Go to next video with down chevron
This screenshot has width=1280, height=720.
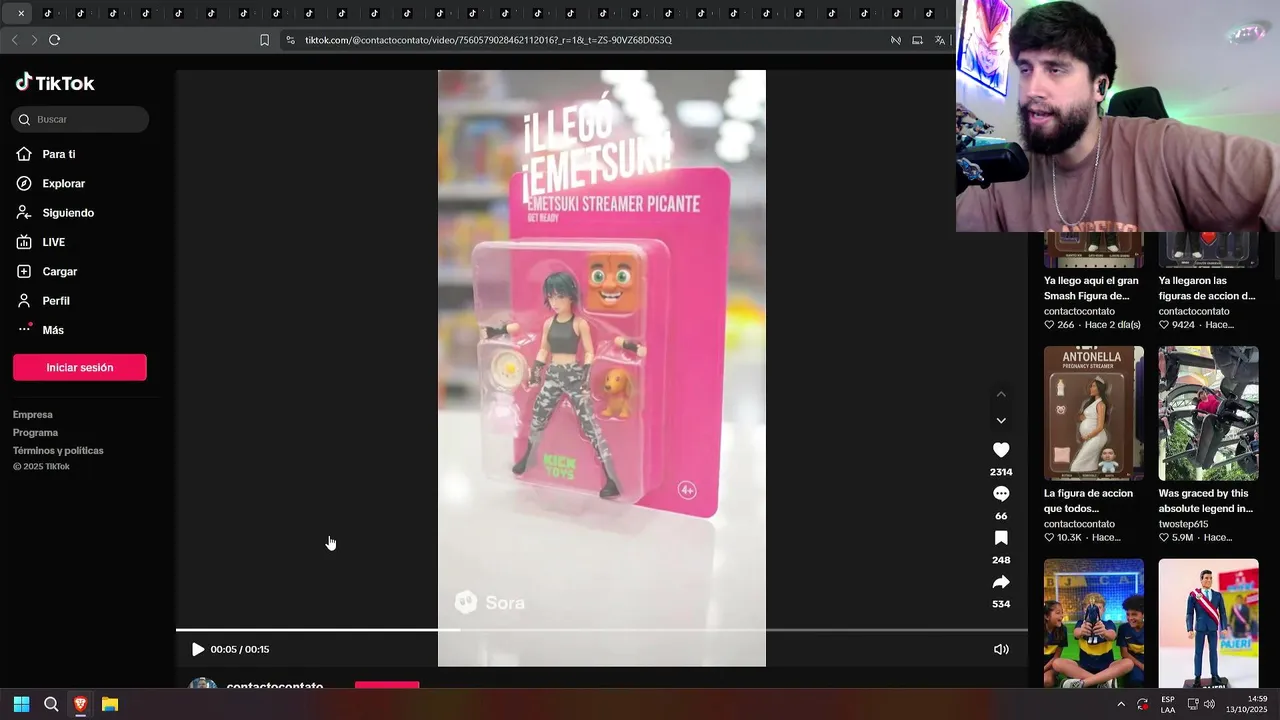tap(1001, 420)
